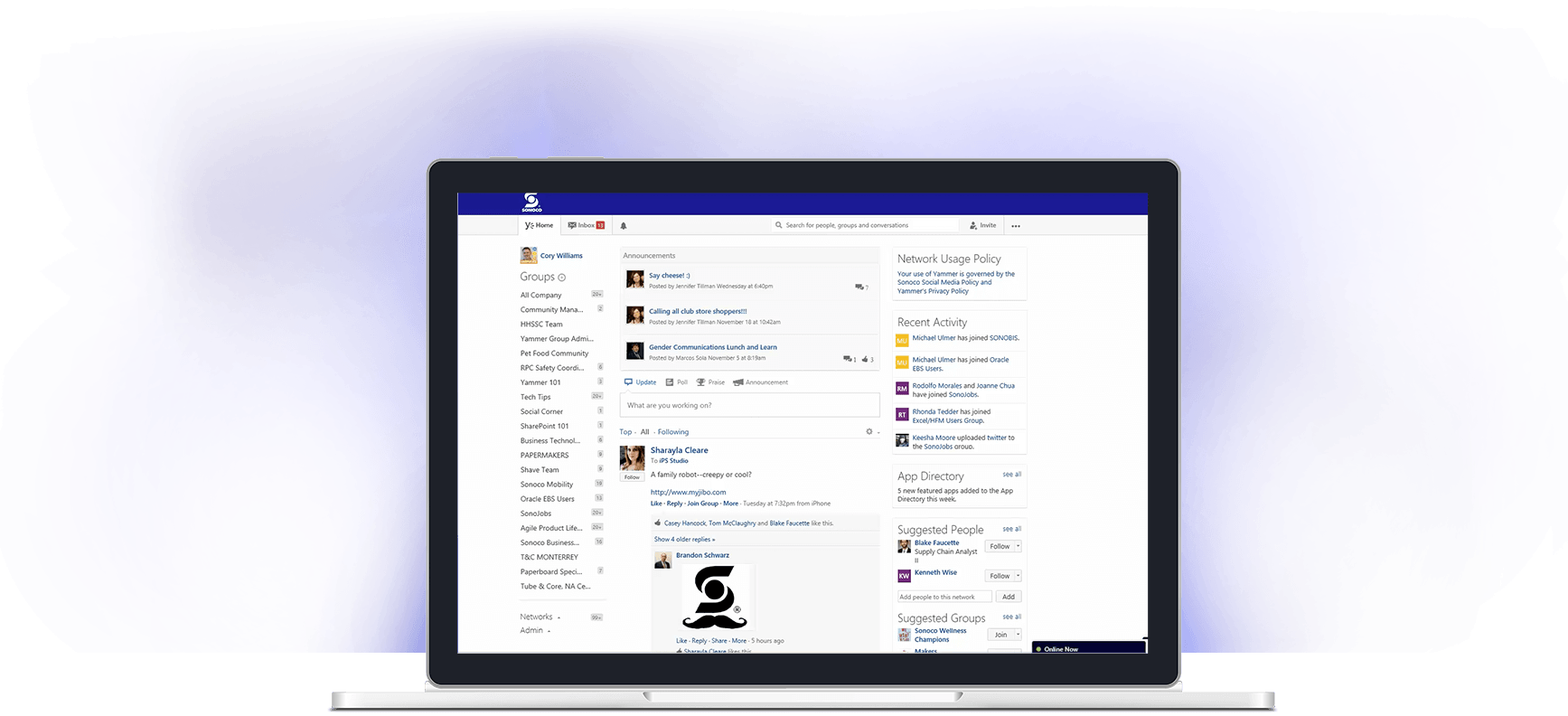
Task: Open dropdown arrow next to Sonoco Wellness Join
Action: (x=1018, y=635)
